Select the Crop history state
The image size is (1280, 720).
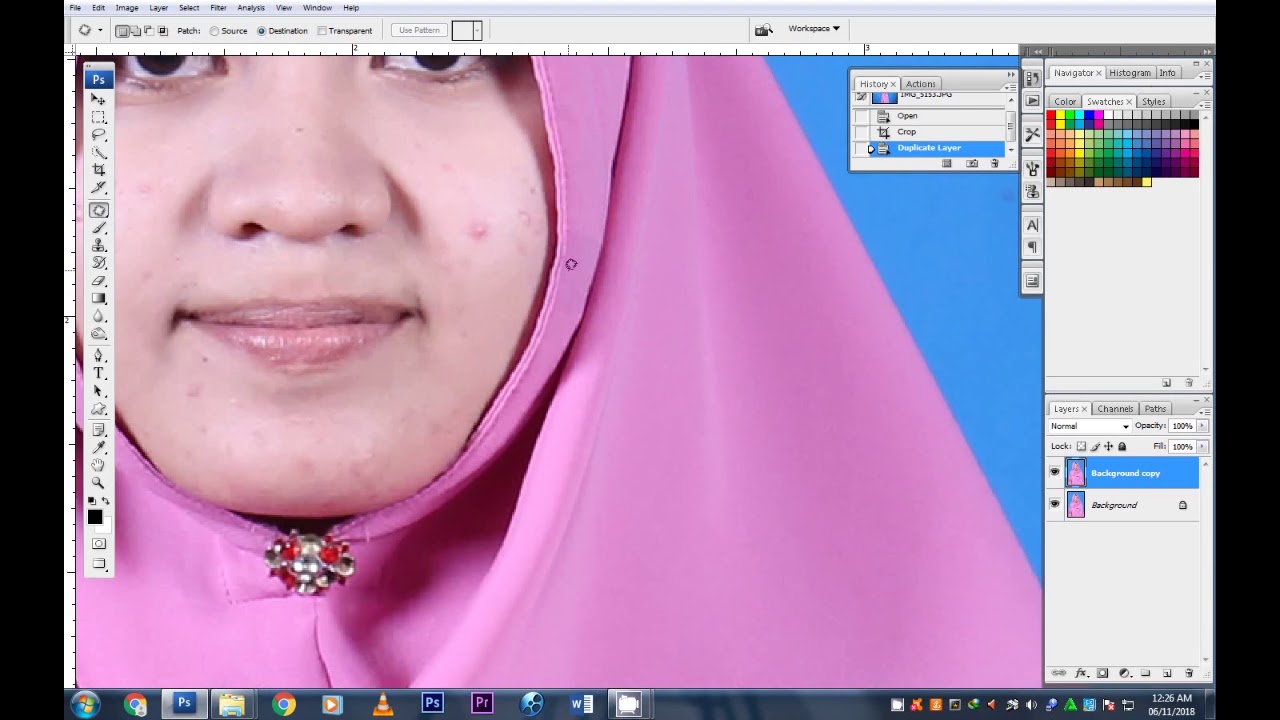click(930, 132)
